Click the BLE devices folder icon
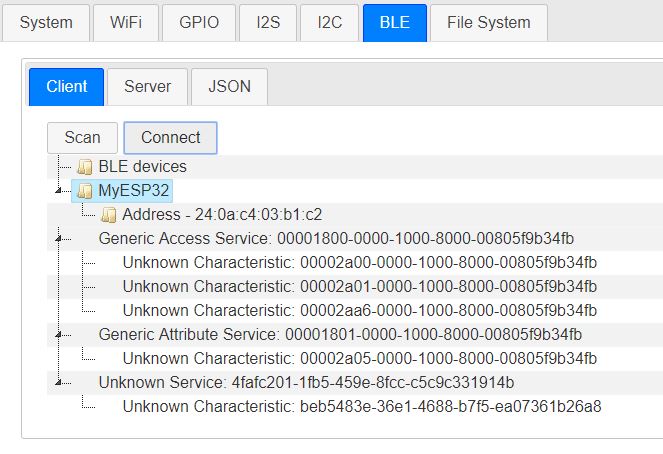The image size is (663, 454). tap(85, 167)
